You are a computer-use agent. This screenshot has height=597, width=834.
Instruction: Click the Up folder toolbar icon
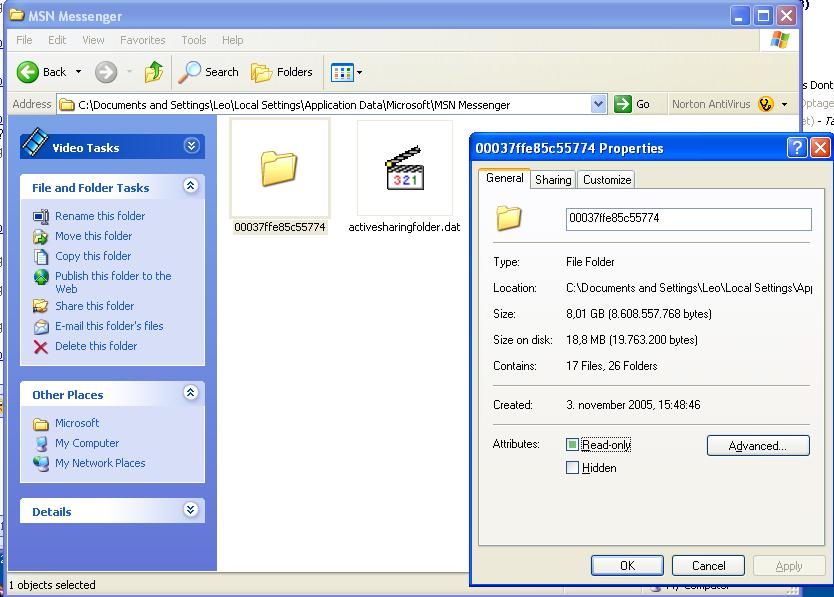[x=153, y=72]
